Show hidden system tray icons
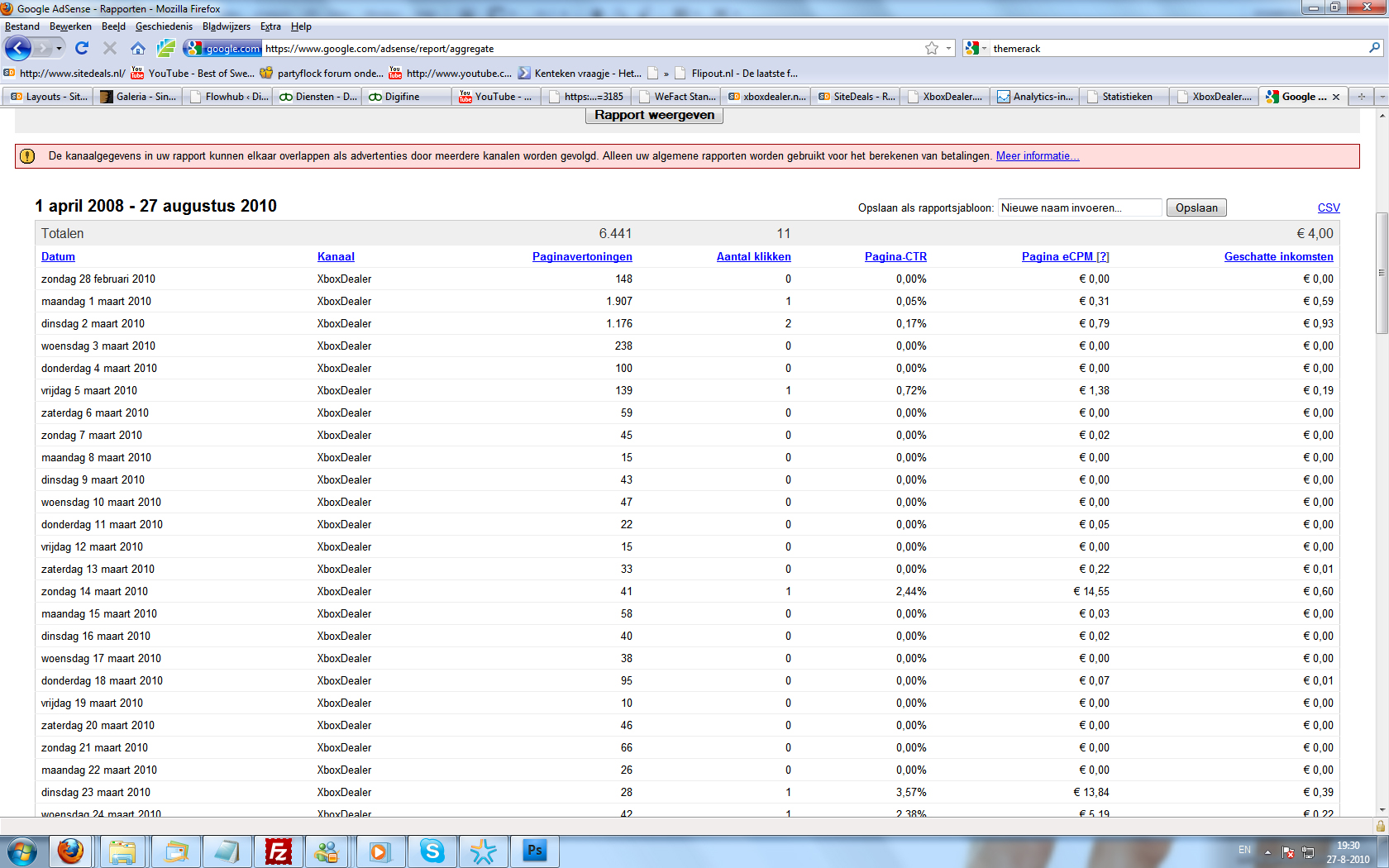 (x=1267, y=851)
